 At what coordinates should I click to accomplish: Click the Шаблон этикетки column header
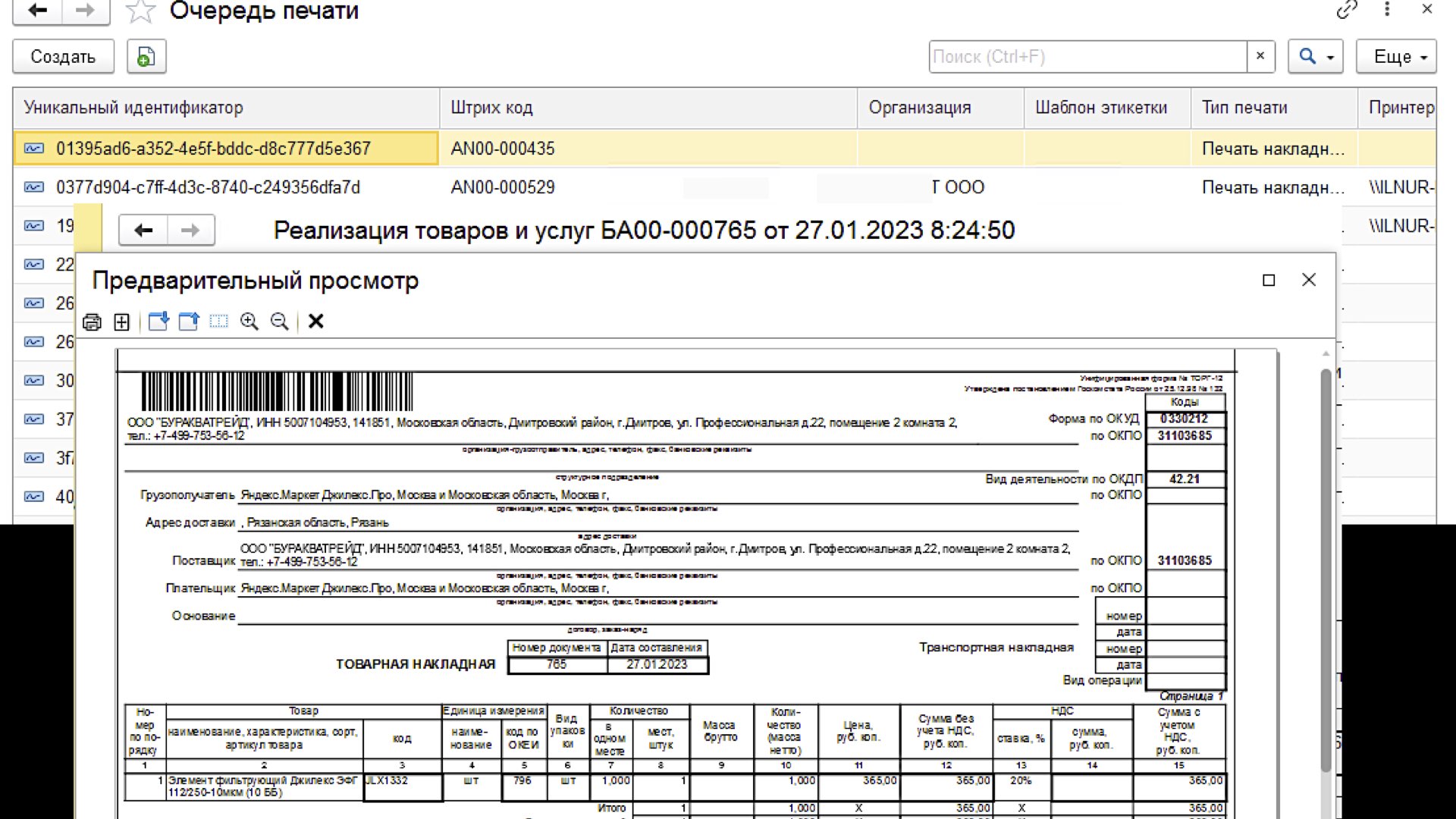pyautogui.click(x=1108, y=108)
